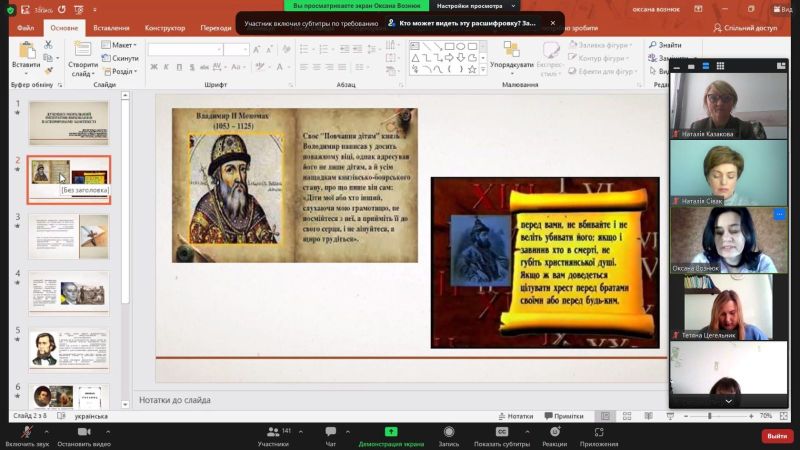800x450 pixels.
Task: Expand the Макет layout dropdown
Action: click(123, 45)
